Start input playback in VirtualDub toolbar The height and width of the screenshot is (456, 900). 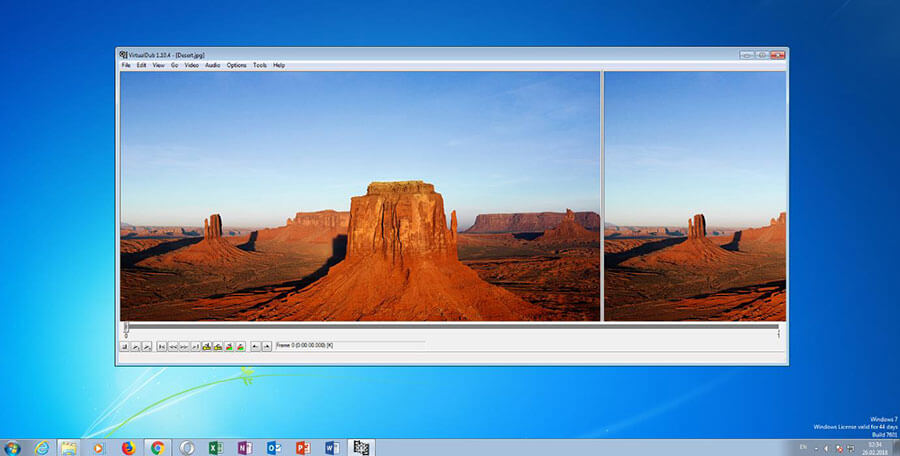tap(135, 346)
